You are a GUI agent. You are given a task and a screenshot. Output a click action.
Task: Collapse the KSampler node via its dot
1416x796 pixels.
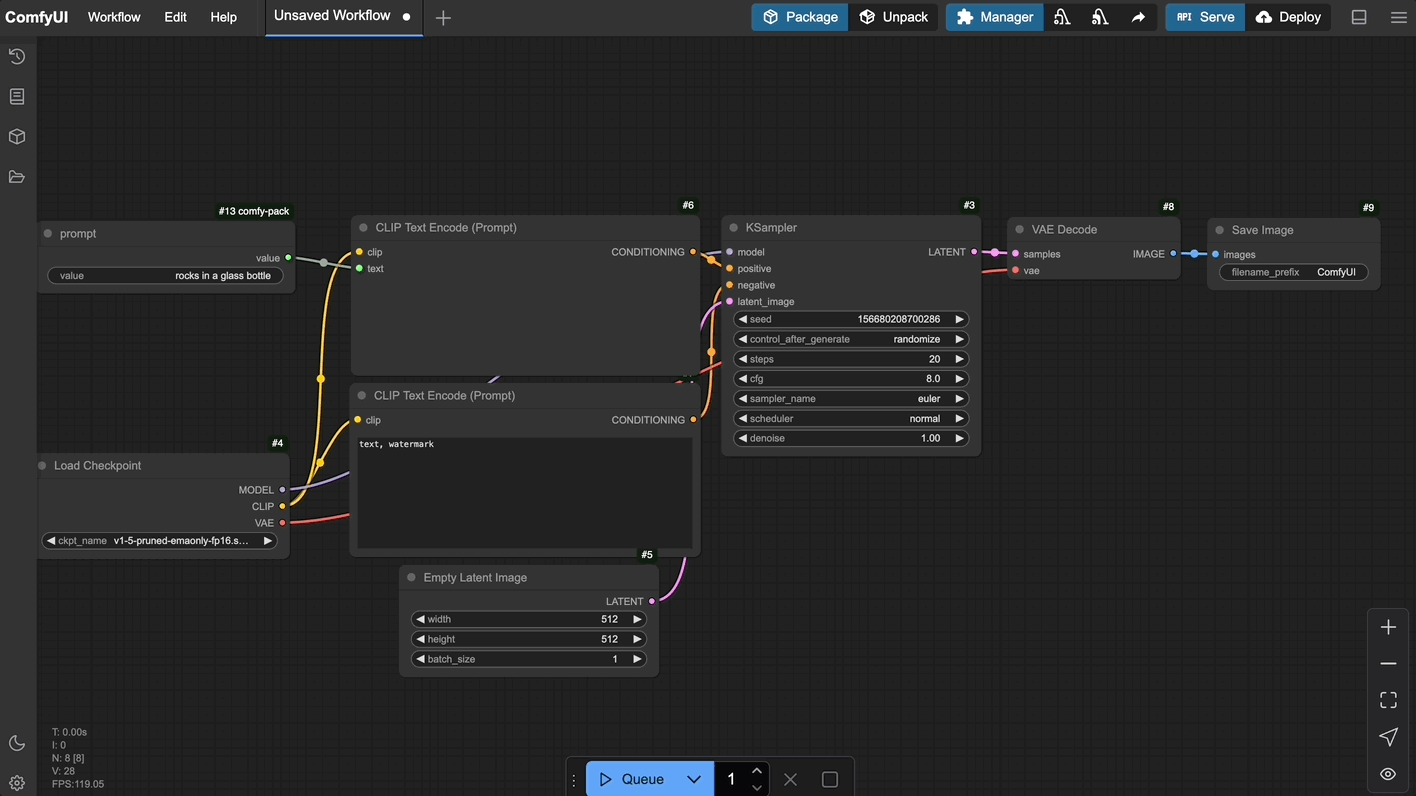(733, 228)
